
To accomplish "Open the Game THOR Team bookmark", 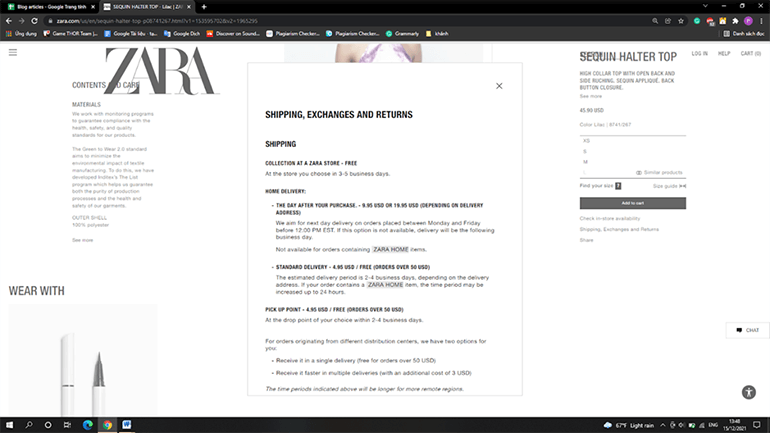I will pyautogui.click(x=71, y=34).
